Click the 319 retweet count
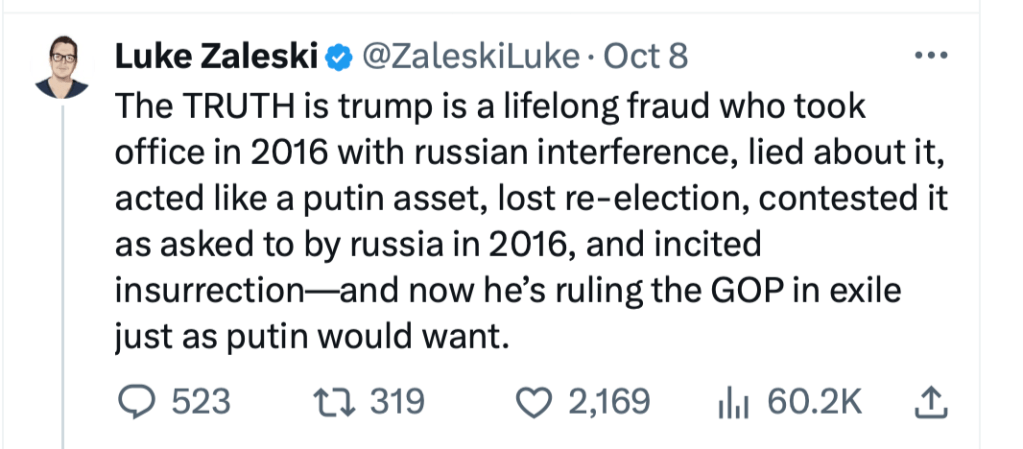 click(x=398, y=402)
